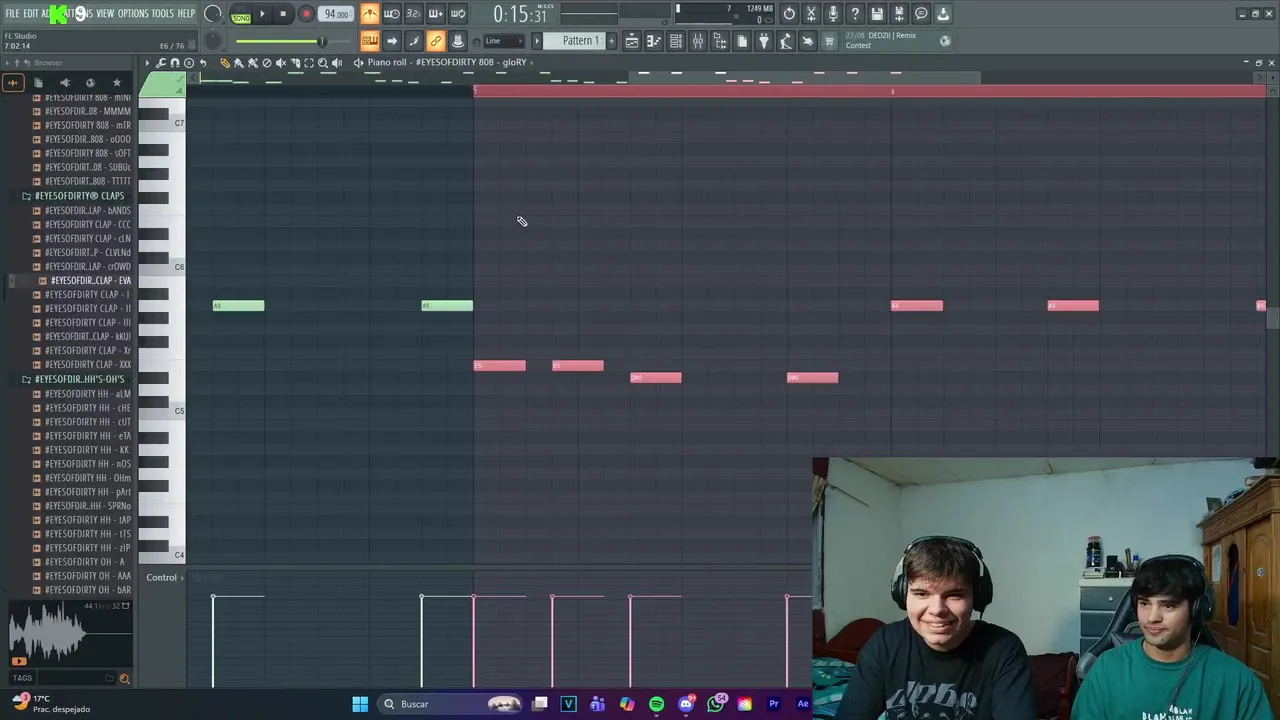Select sample #EYESOFDIRTY CLAP - CCC
1280x720 pixels.
[x=87, y=225]
